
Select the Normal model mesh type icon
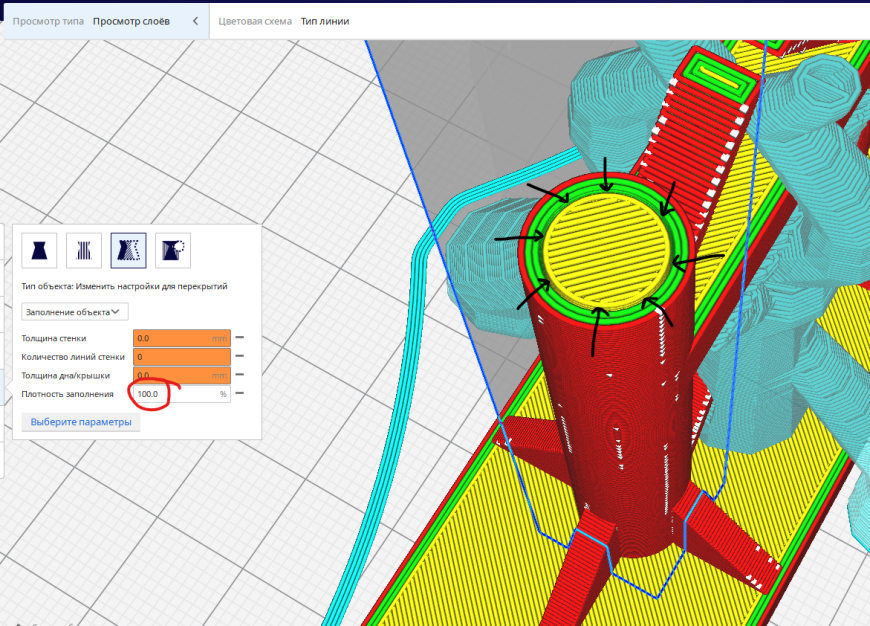click(39, 250)
